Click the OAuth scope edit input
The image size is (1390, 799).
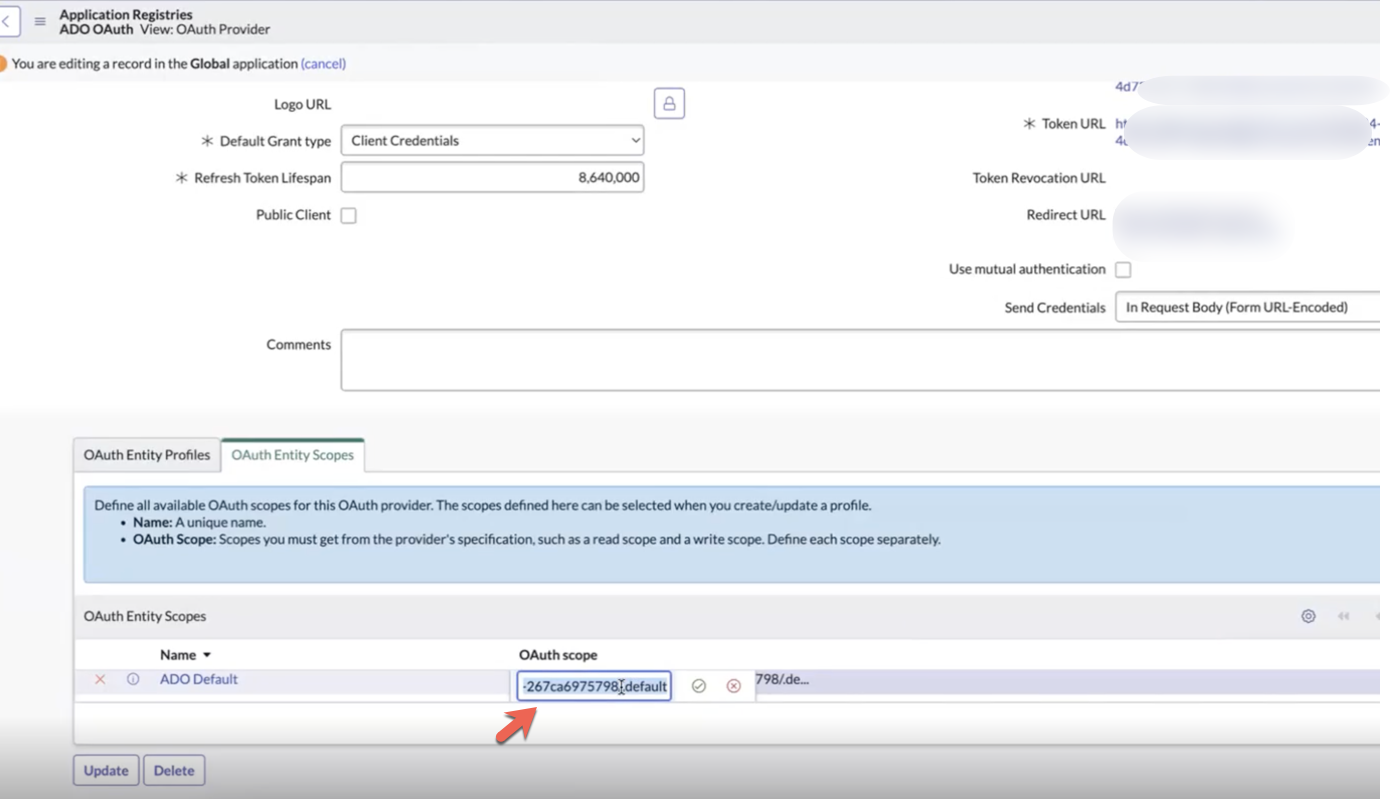click(594, 686)
